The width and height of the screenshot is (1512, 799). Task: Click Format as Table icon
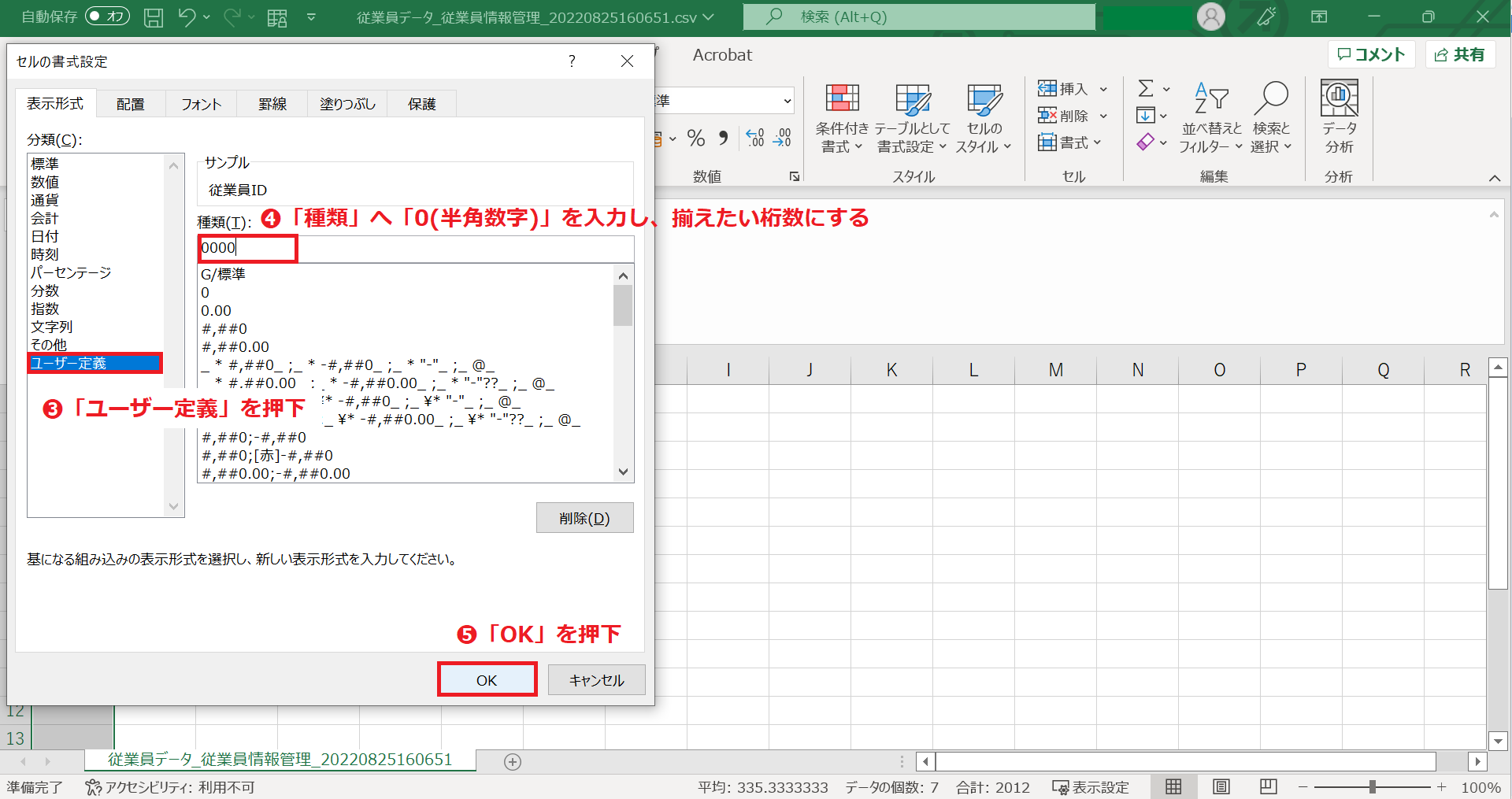[x=913, y=99]
